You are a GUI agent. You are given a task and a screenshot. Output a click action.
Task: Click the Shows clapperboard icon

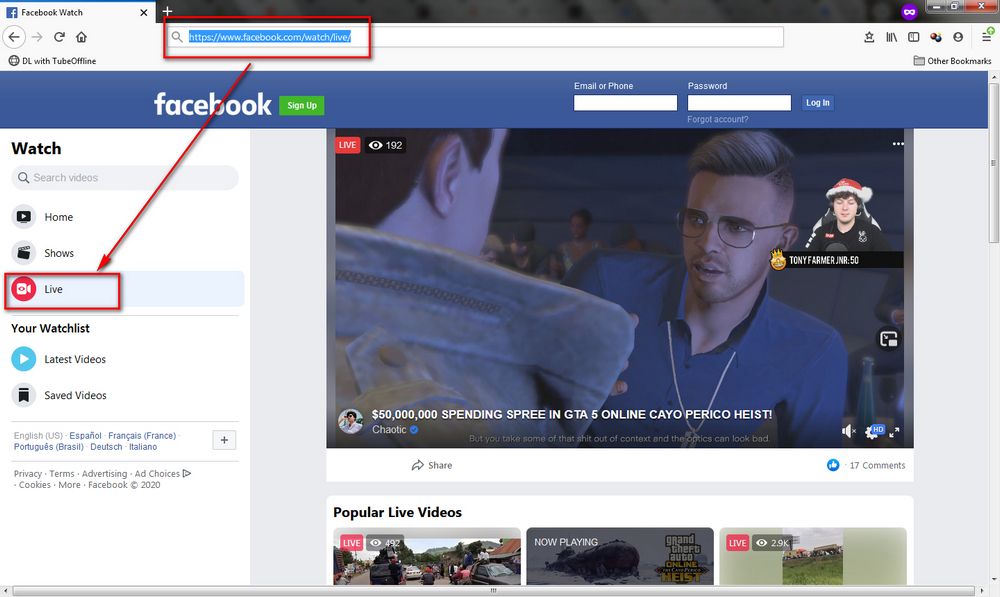coord(24,253)
